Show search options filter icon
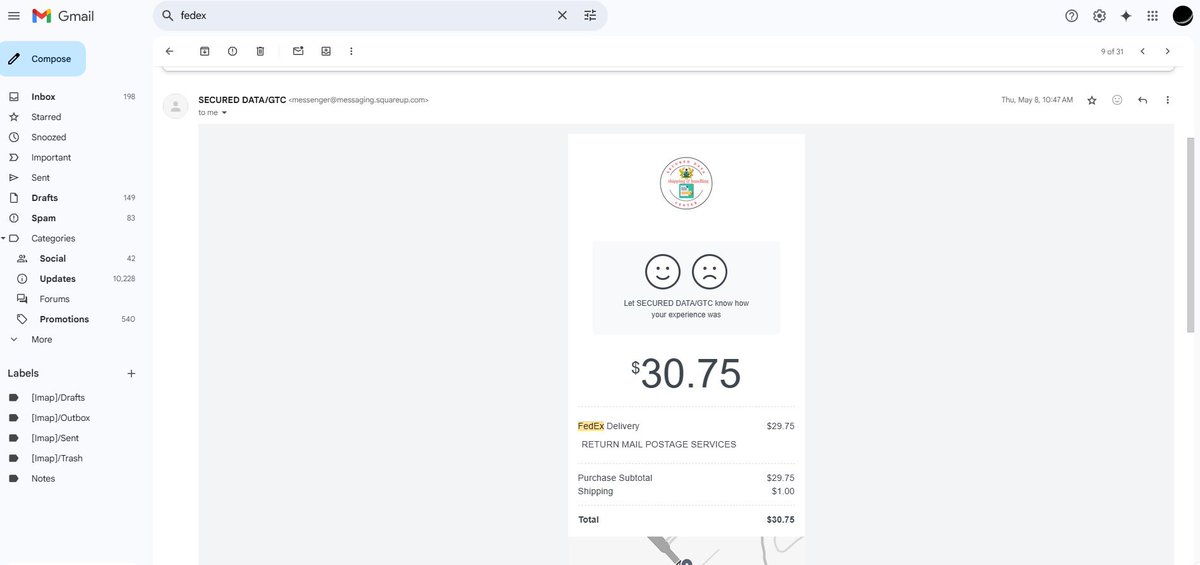 coord(590,16)
